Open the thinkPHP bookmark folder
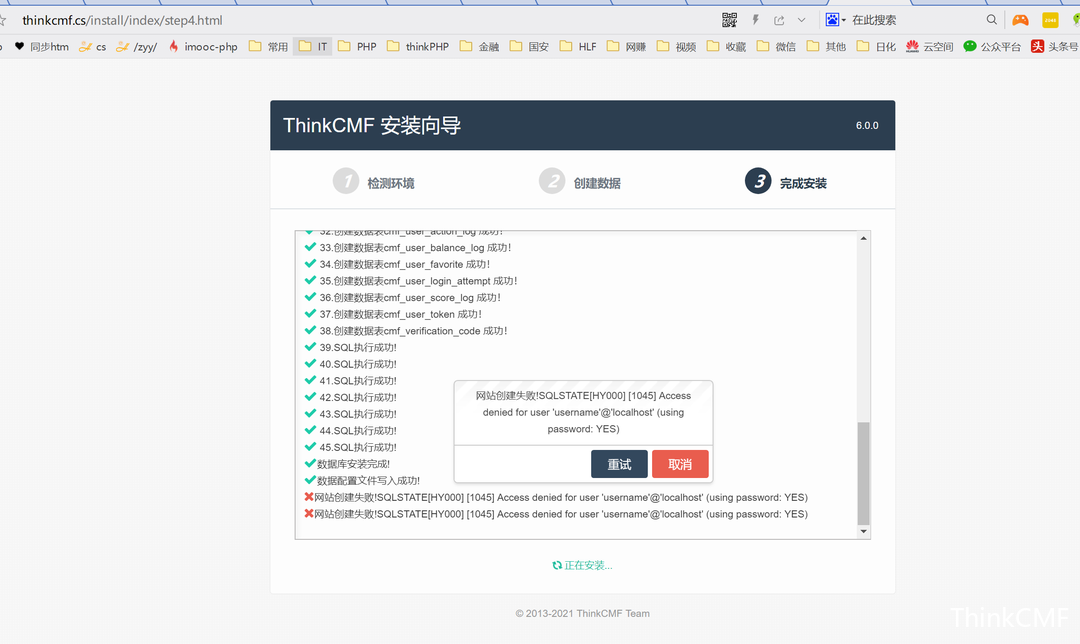 [417, 46]
